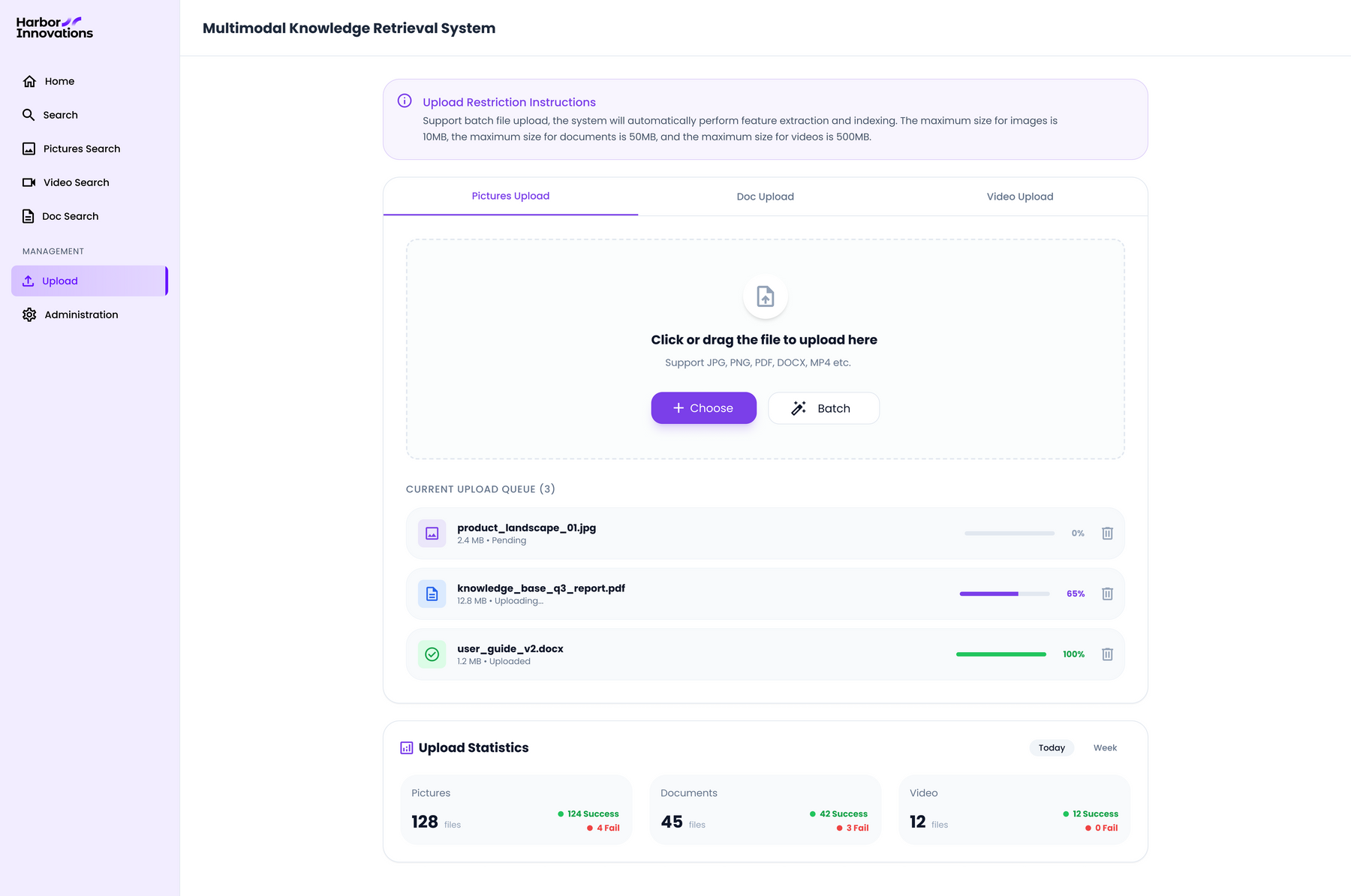Viewport: 1351px width, 896px height.
Task: Switch to the Pictures Upload tab
Action: (510, 196)
